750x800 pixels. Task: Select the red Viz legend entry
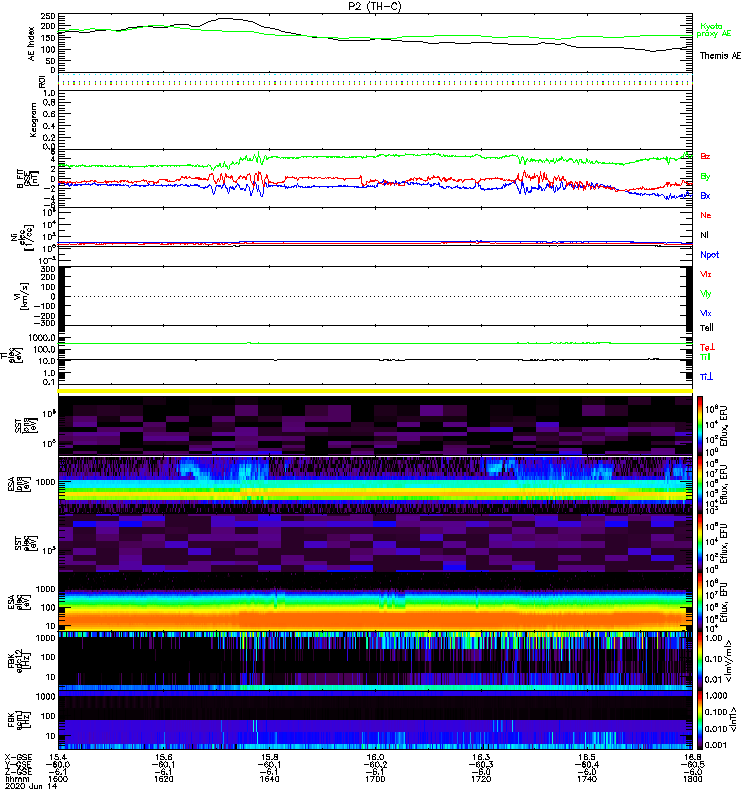(706, 274)
